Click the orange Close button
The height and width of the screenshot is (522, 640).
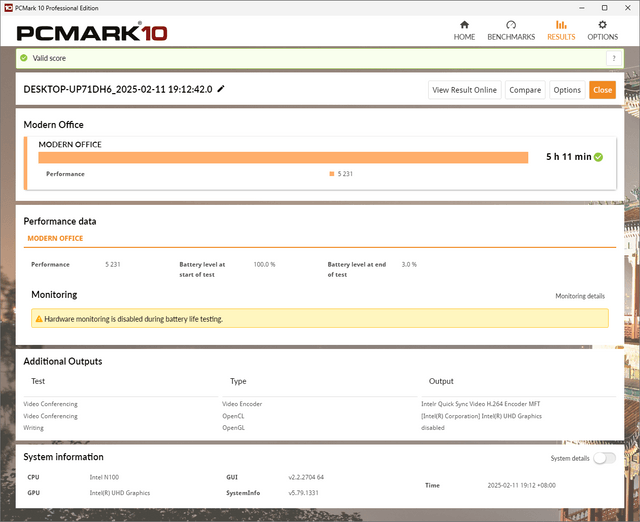602,90
